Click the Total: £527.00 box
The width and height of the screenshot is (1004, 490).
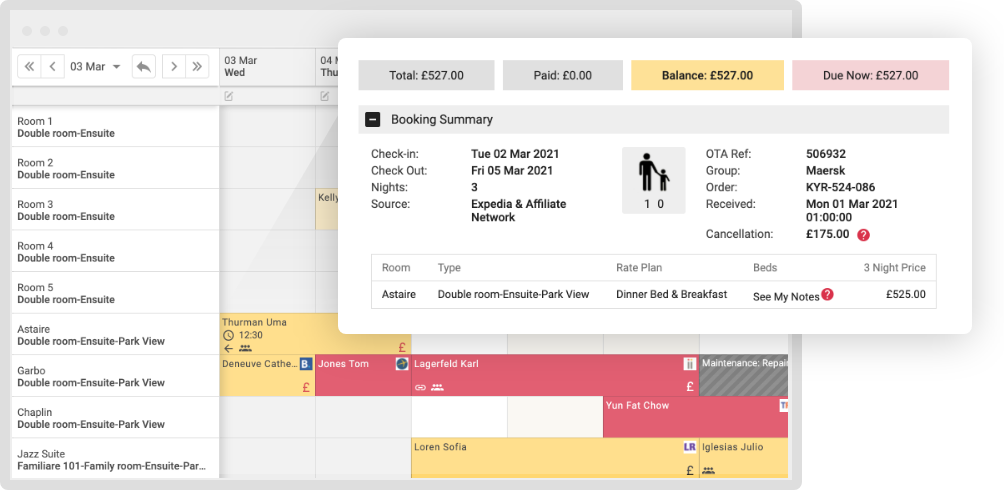426,75
